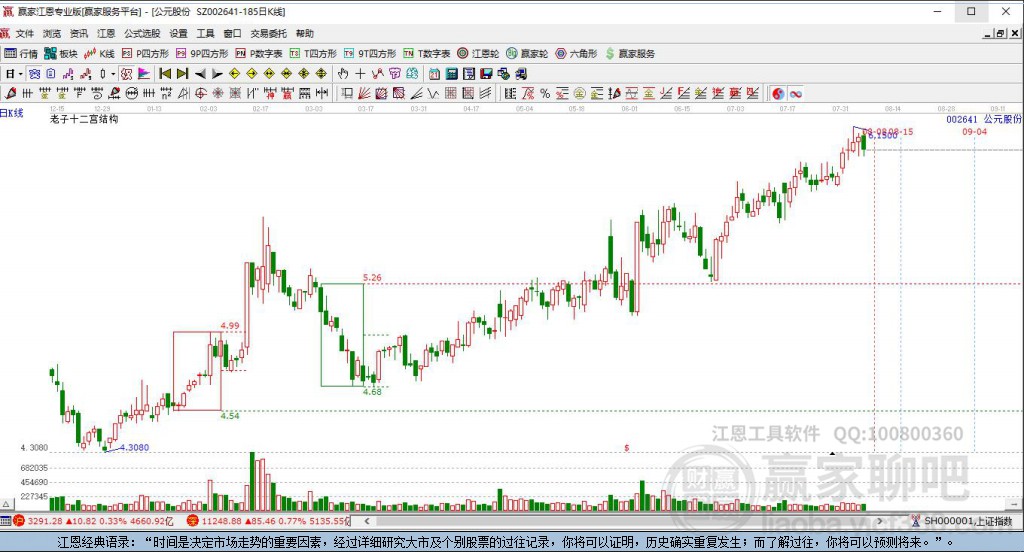The image size is (1024, 552).
Task: Open the 9T四方形 tool
Action: pyautogui.click(x=370, y=54)
